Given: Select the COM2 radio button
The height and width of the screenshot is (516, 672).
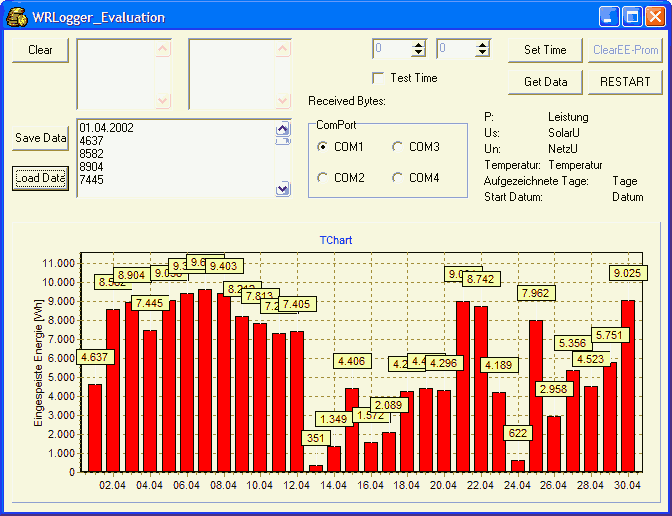Looking at the screenshot, I should click(x=323, y=177).
